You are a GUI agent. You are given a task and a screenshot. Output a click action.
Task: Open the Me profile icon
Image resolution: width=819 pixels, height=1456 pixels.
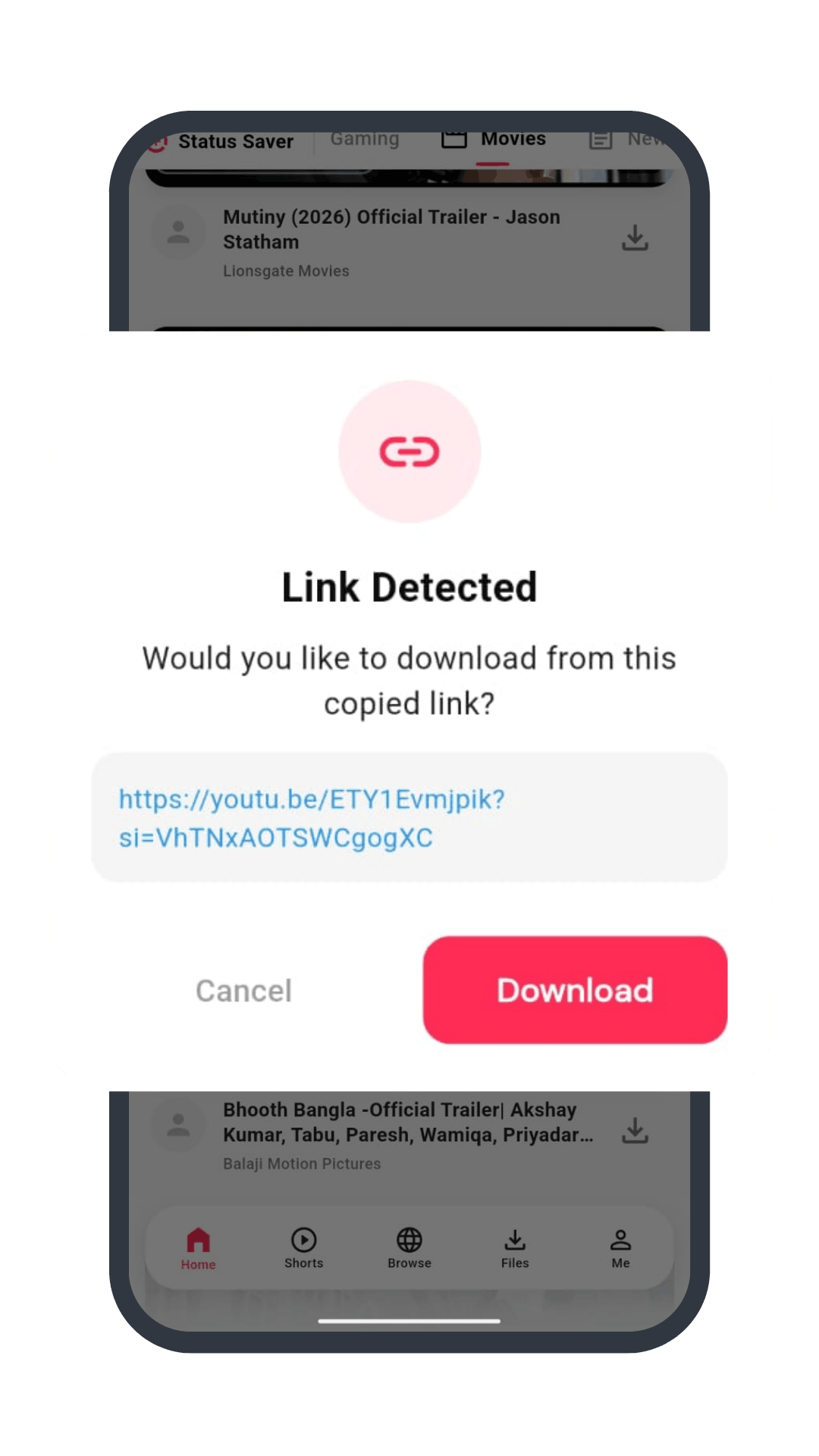click(620, 1240)
